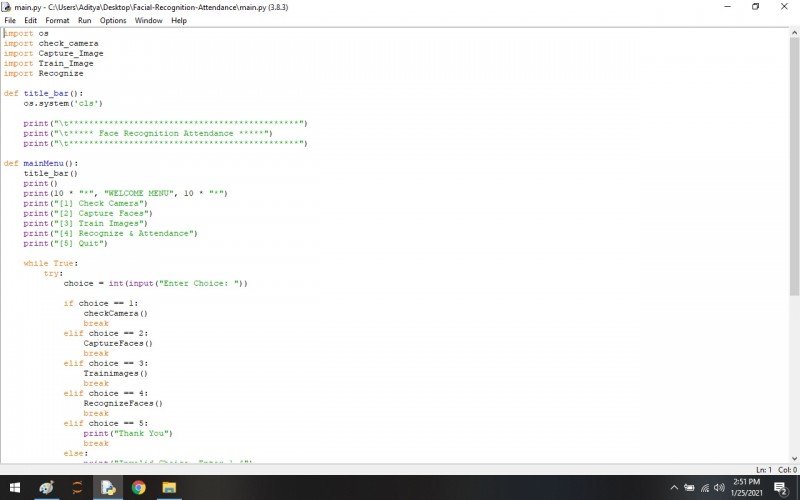The height and width of the screenshot is (500, 800).
Task: Click the 'WELCOME MENU' print line
Action: click(x=126, y=193)
